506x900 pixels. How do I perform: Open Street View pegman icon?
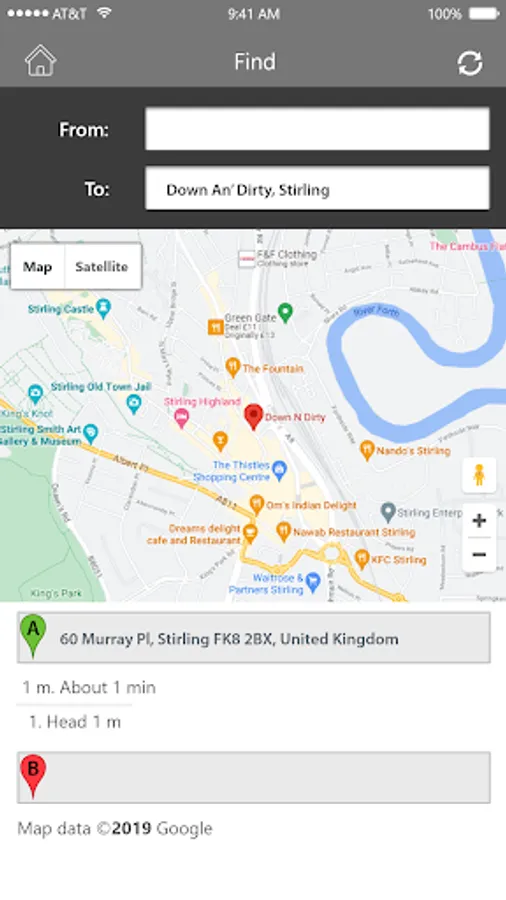point(479,475)
